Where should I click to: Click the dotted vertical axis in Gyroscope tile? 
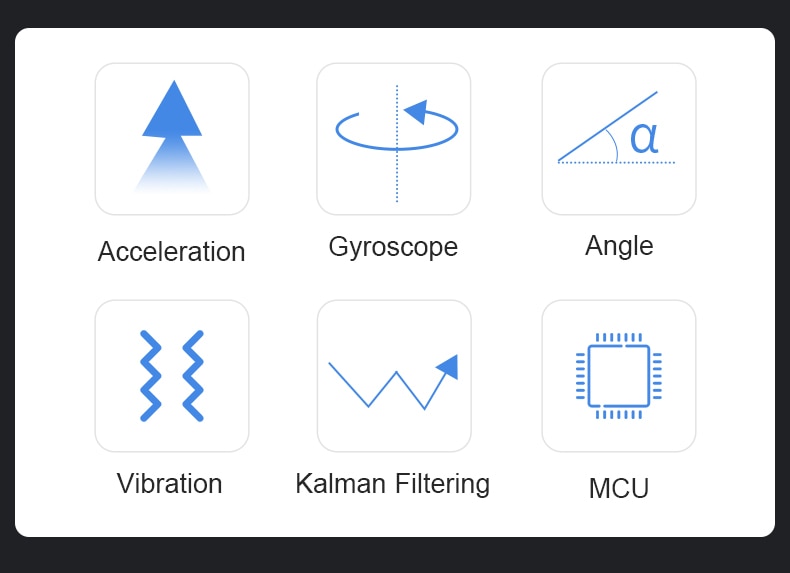click(x=397, y=144)
